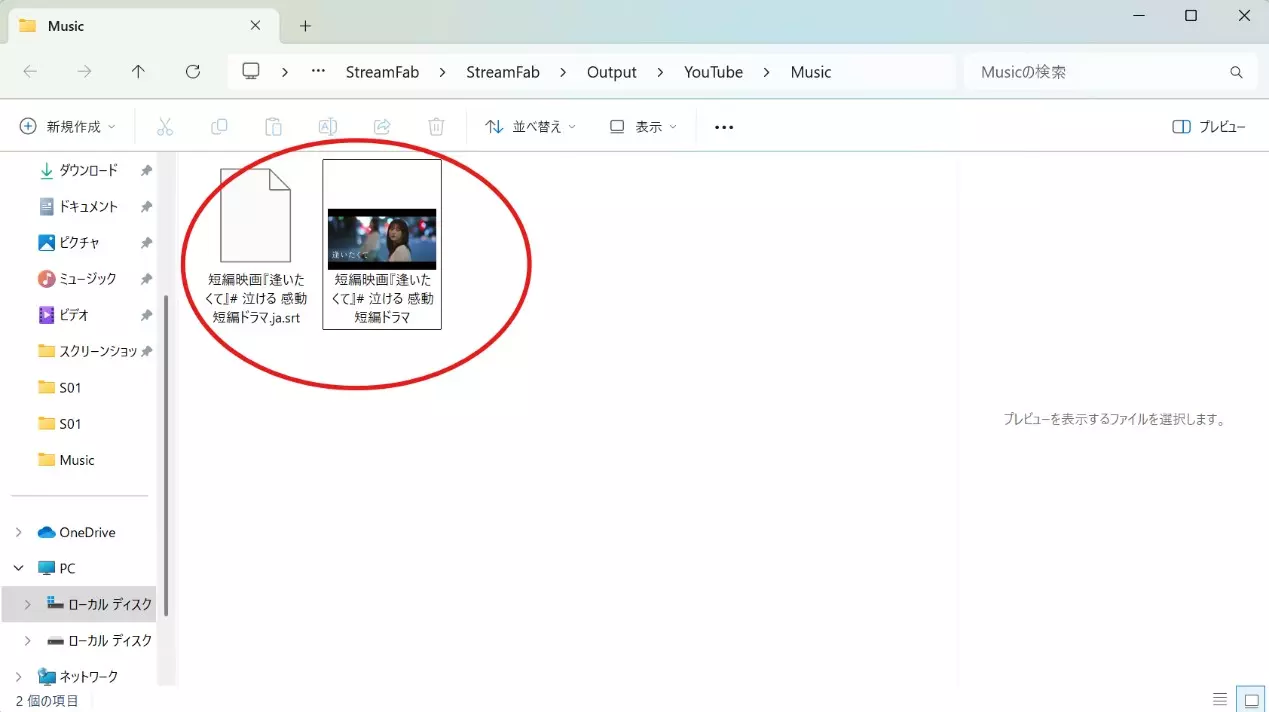Open ドキュメント in sidebar

coord(78,206)
